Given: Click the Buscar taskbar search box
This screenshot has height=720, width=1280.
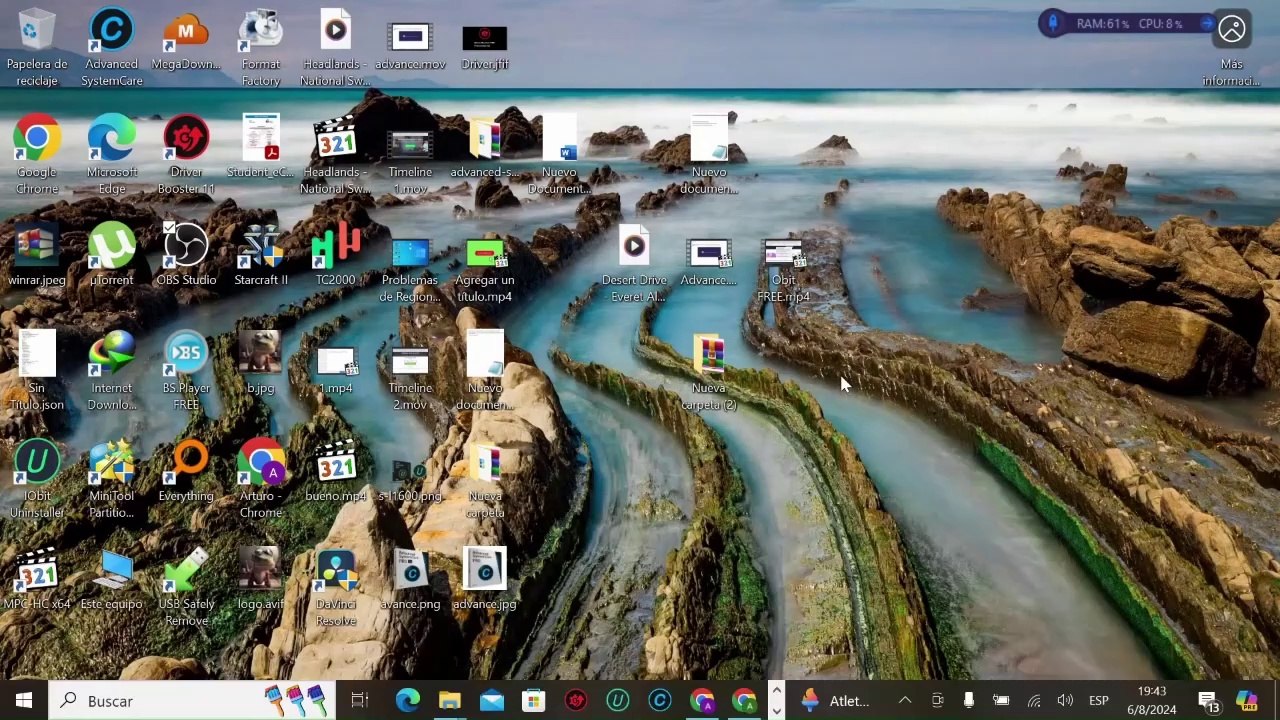Looking at the screenshot, I should click(x=193, y=700).
